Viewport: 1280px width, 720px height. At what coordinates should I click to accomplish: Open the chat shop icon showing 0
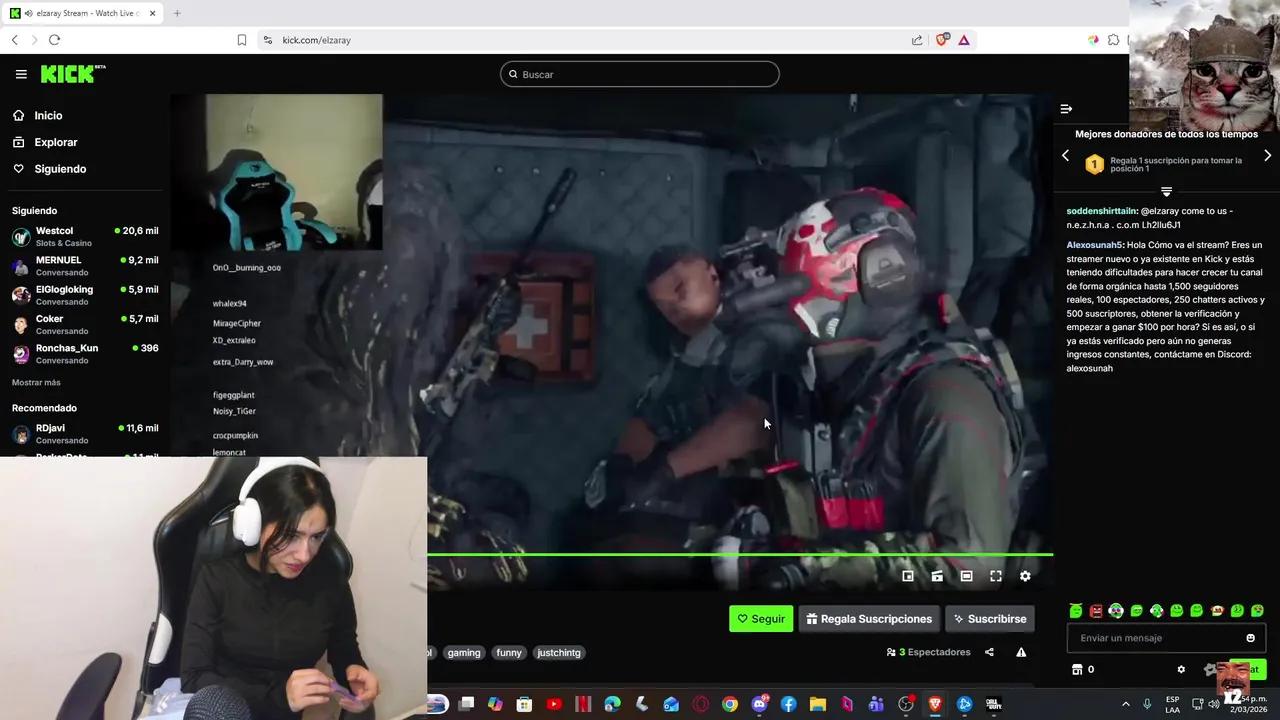tap(1083, 669)
